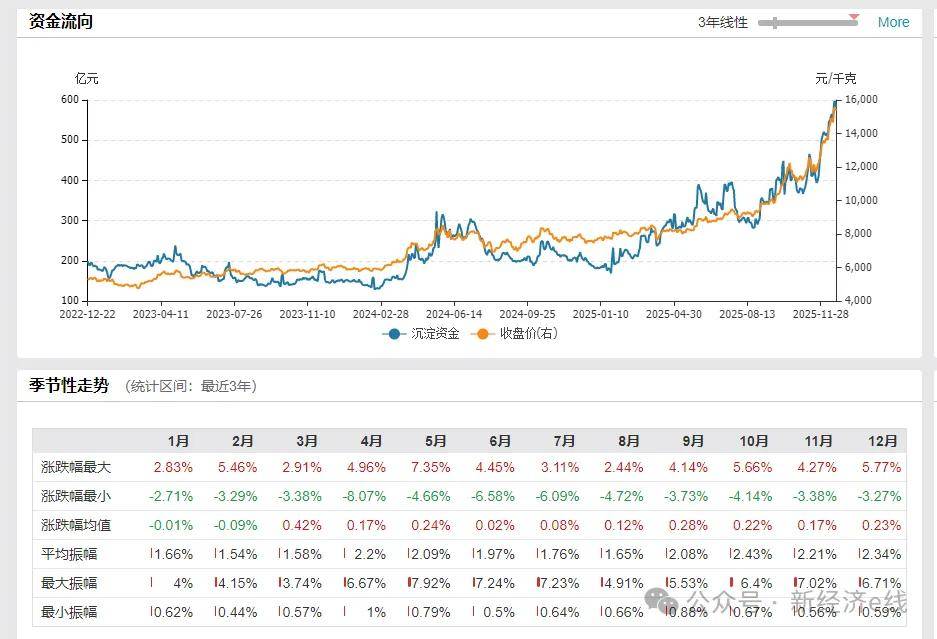Toggle the 收盘价(右) series via its legend label

point(529,334)
